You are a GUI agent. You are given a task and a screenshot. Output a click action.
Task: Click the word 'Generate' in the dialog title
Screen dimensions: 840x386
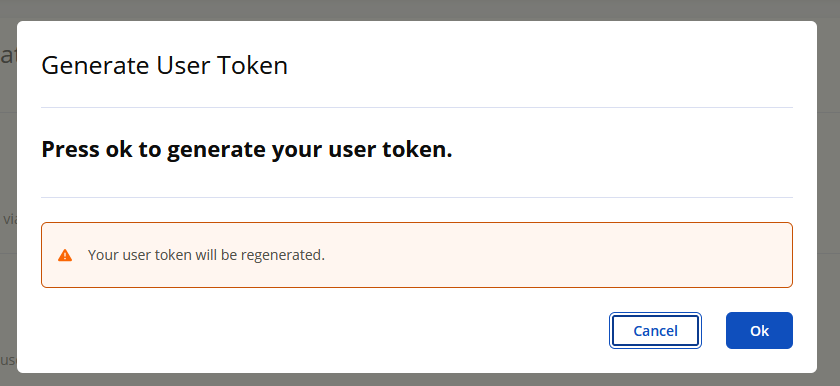coord(95,65)
